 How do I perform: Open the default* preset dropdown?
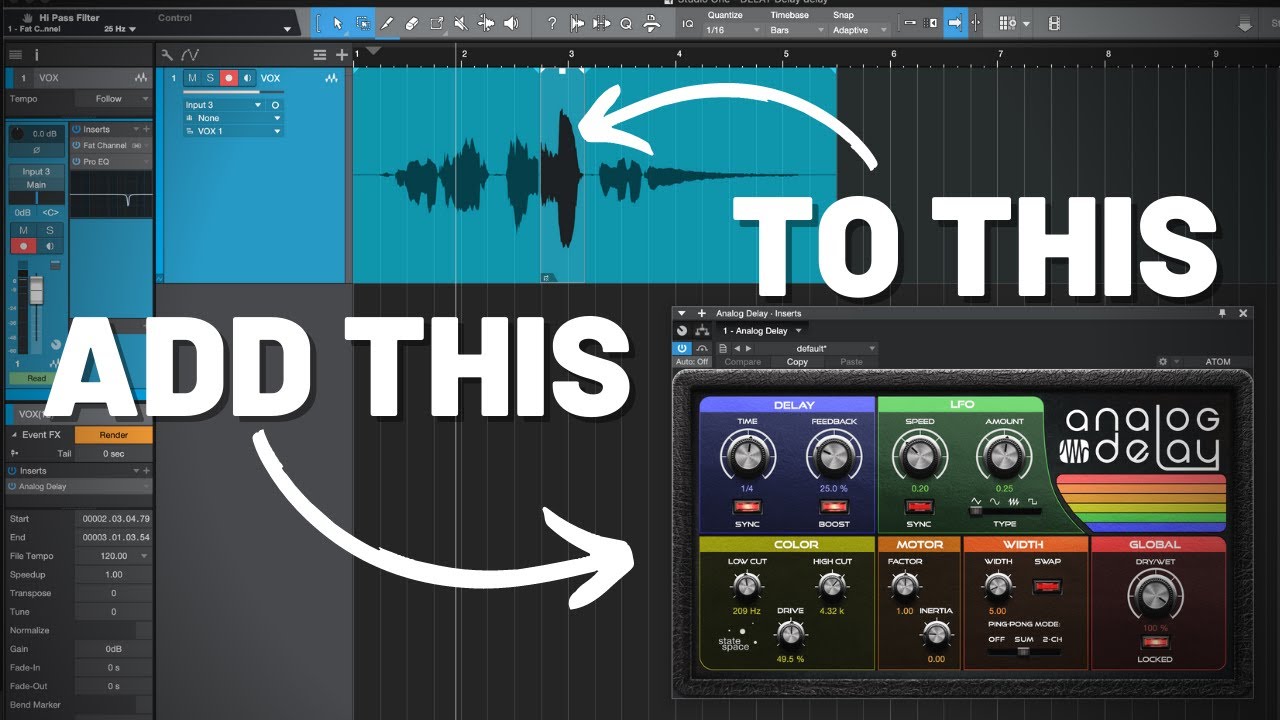tap(818, 348)
